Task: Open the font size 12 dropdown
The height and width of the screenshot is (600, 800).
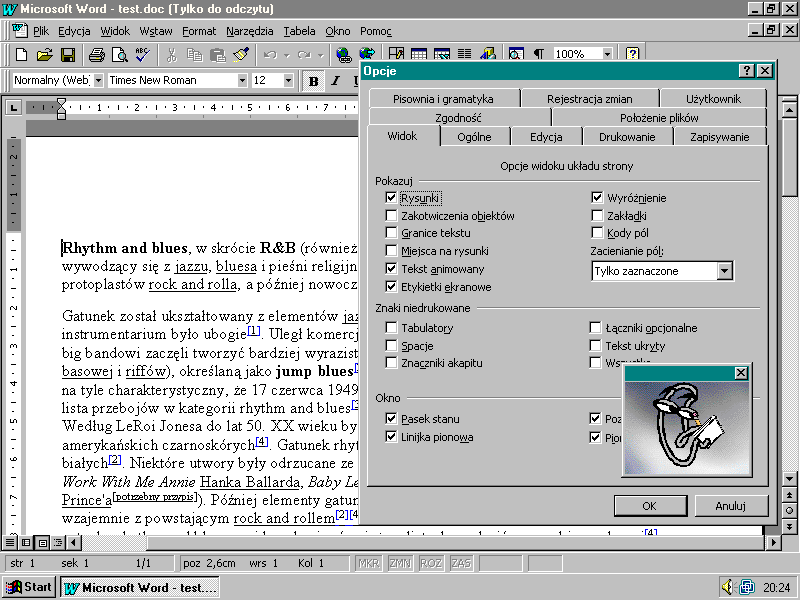Action: click(288, 81)
